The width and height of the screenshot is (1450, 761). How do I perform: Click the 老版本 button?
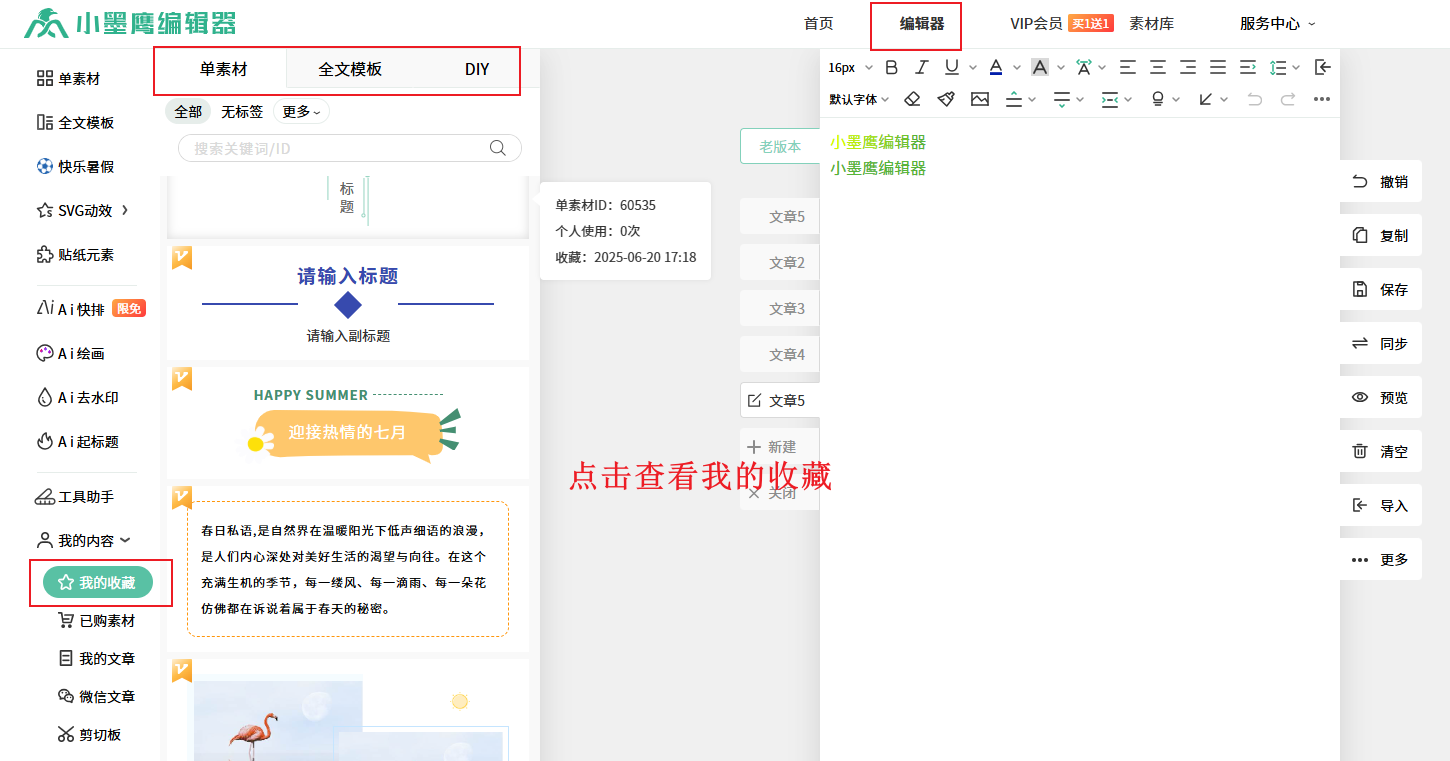tap(780, 146)
